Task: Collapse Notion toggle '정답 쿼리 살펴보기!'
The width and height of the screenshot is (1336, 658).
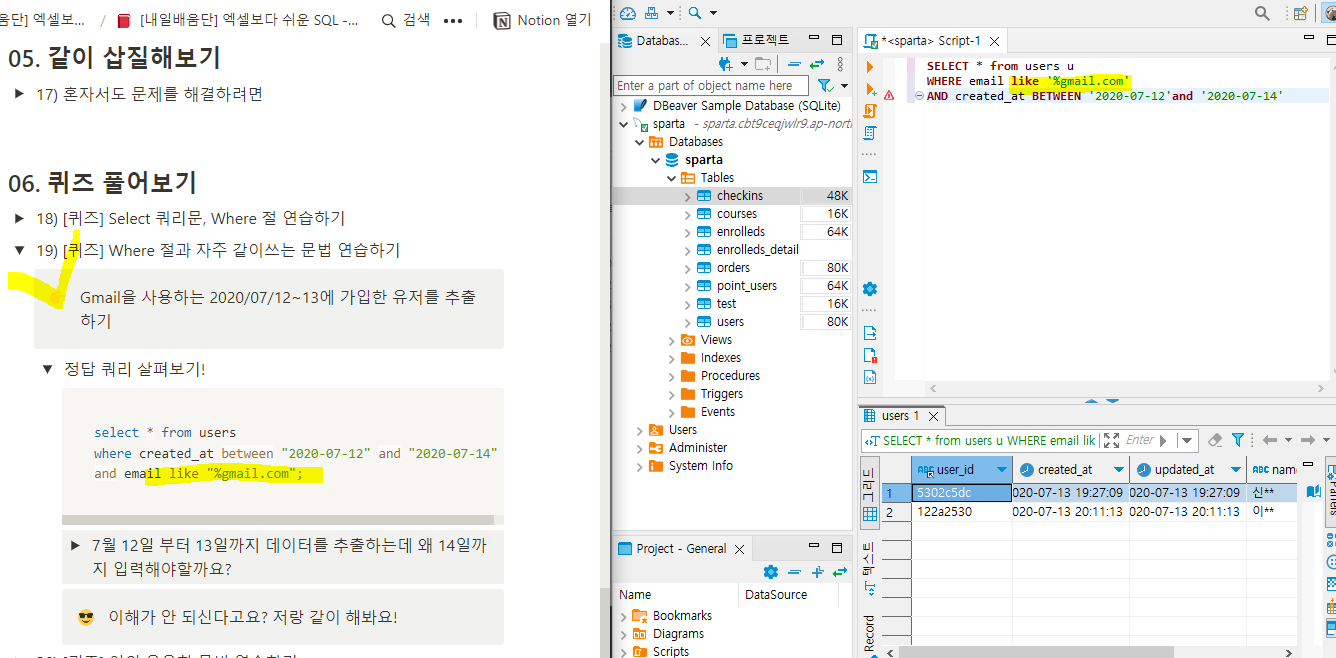Action: [x=47, y=369]
